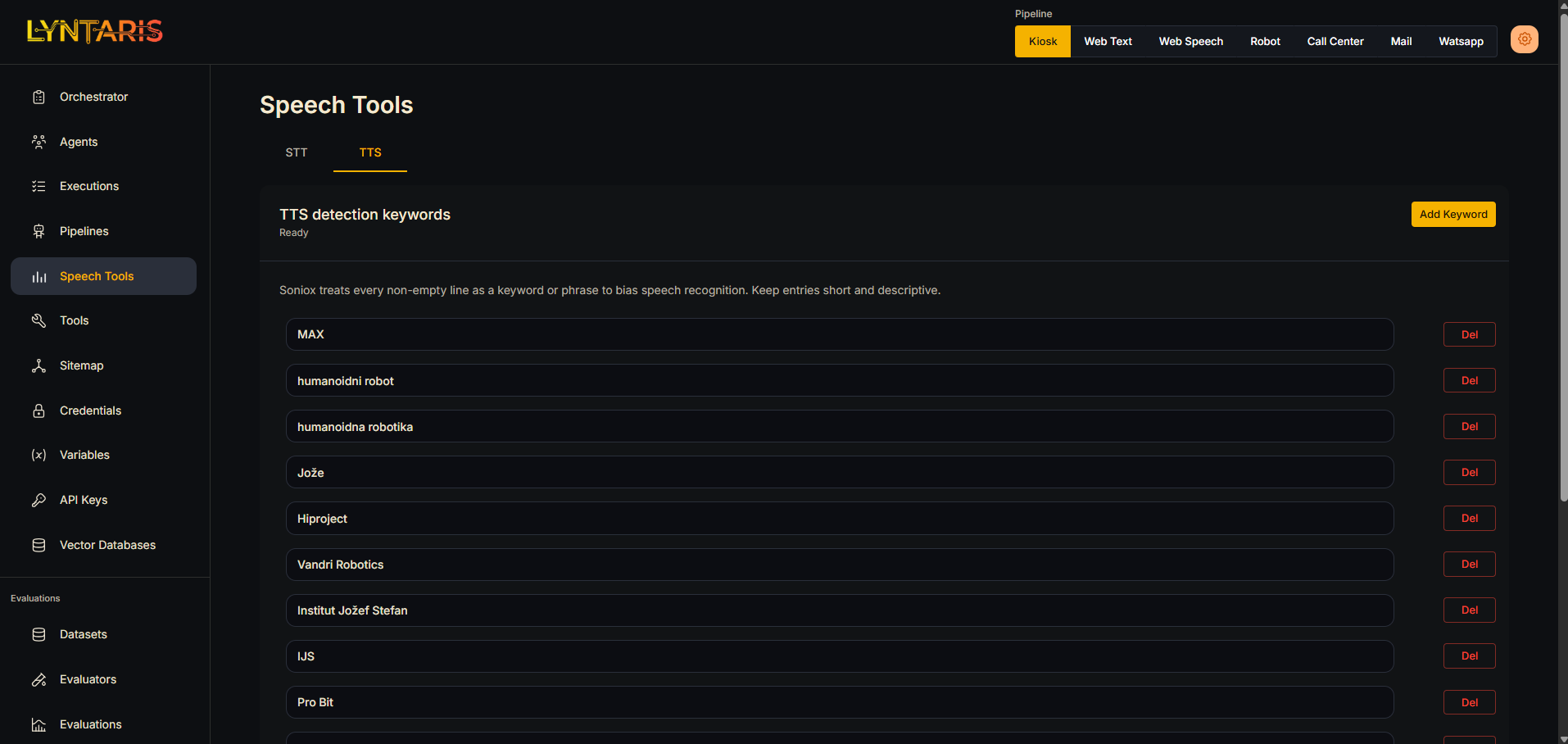Switch to the STT tab

pos(296,152)
